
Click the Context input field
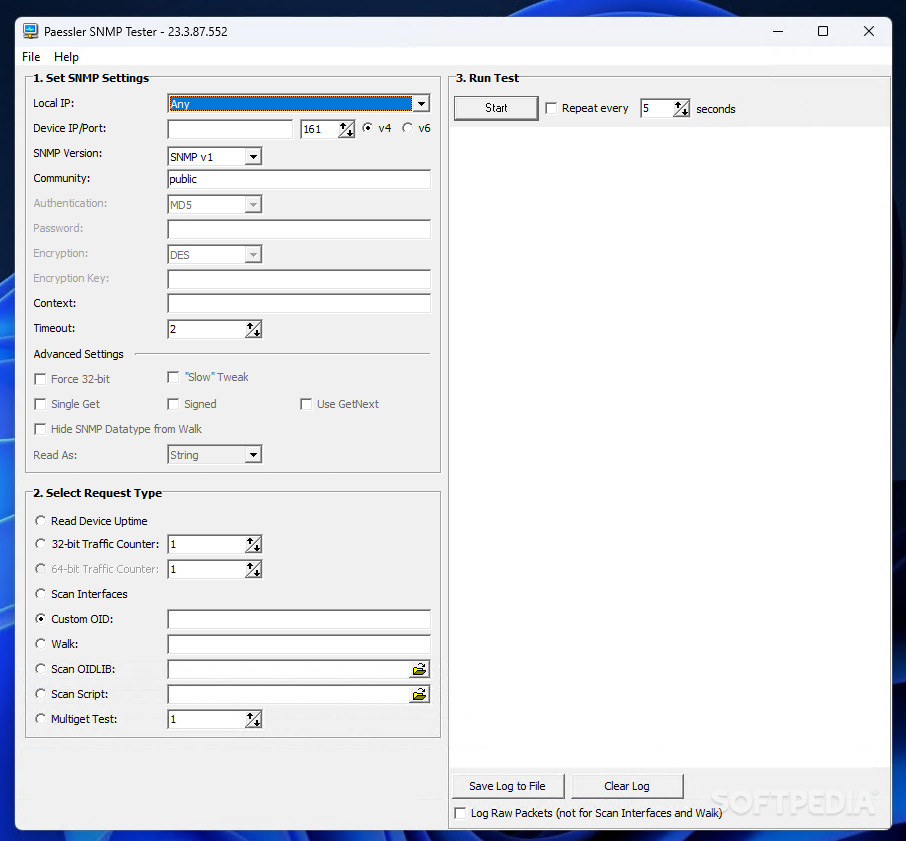point(299,303)
